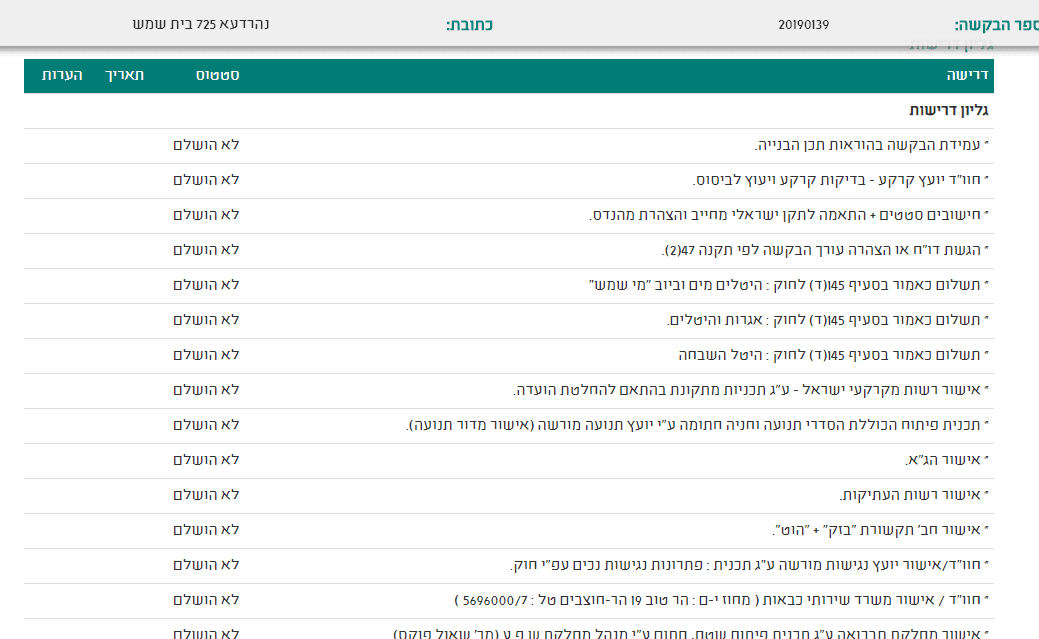Open the אישור משרד שירותי כבאות requirement
The height and width of the screenshot is (639, 1039).
[721, 601]
